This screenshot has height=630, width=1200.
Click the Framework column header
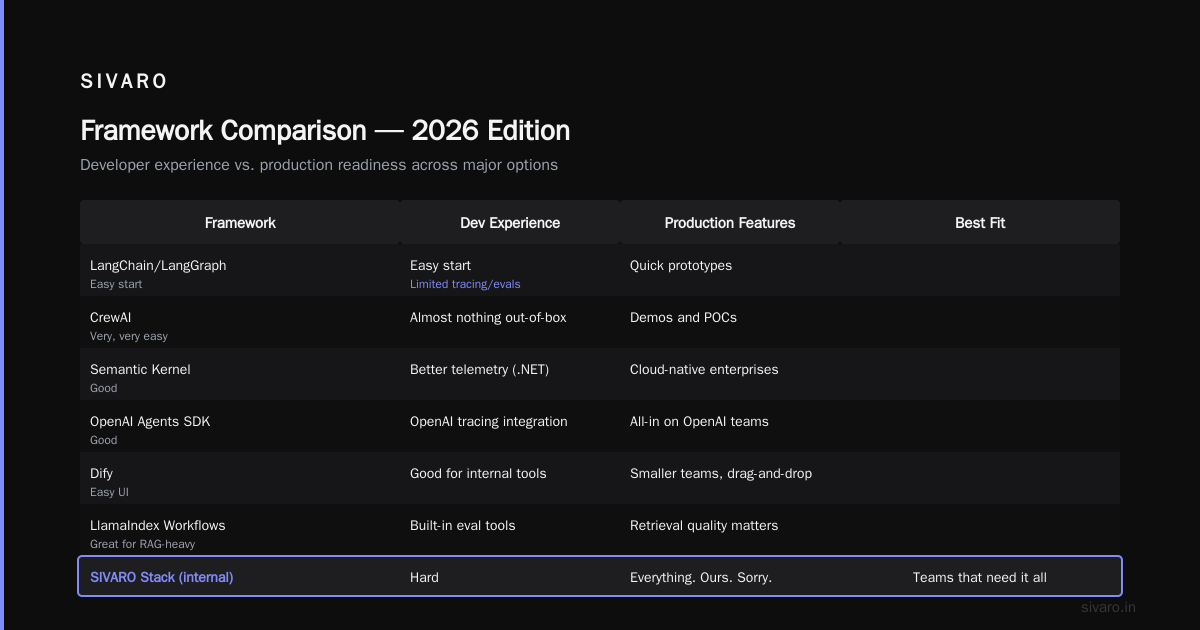(x=240, y=223)
